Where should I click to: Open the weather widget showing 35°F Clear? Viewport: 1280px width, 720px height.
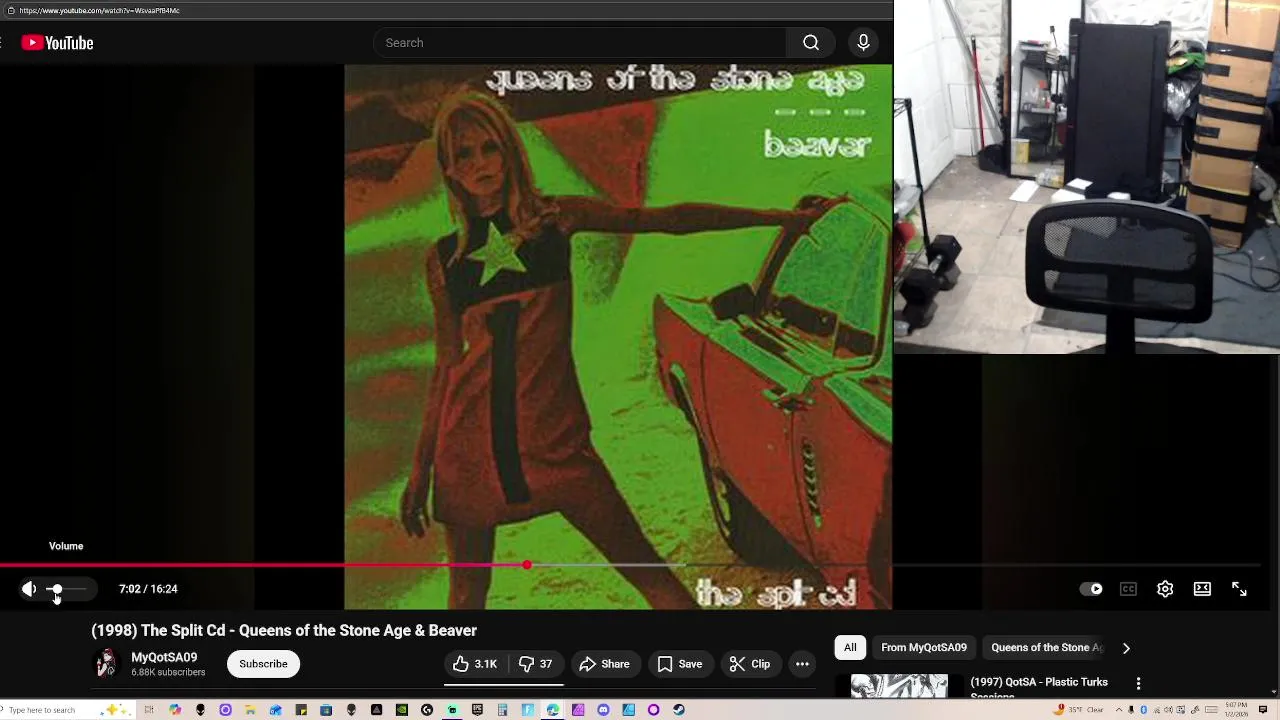1079,709
